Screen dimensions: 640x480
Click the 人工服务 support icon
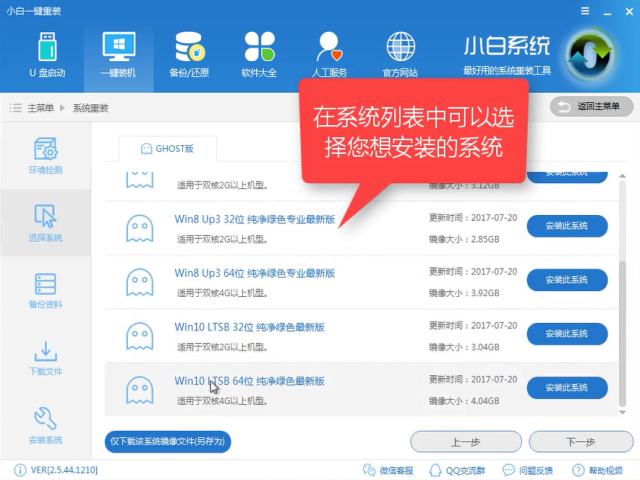click(x=330, y=54)
